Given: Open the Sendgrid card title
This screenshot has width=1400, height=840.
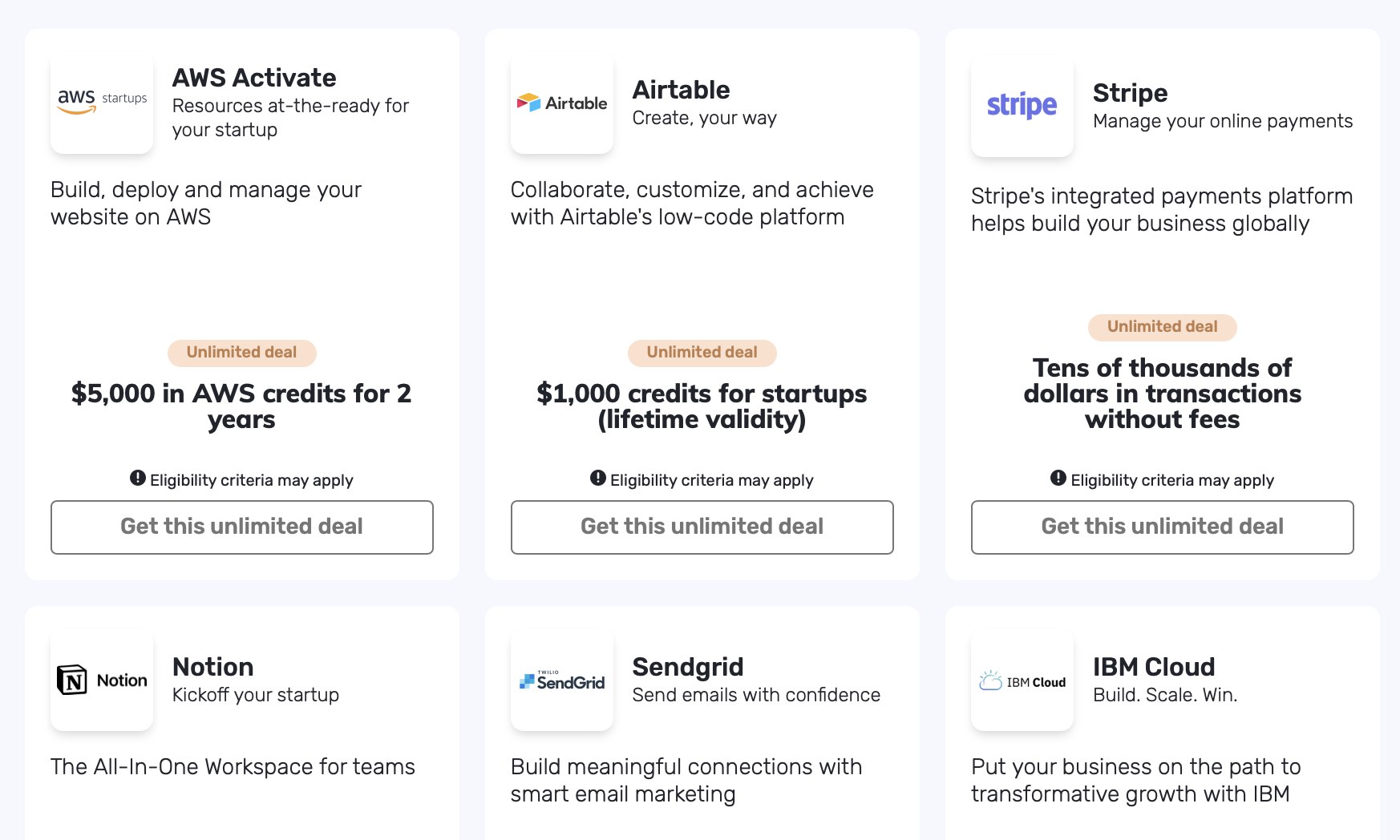Looking at the screenshot, I should tap(688, 667).
